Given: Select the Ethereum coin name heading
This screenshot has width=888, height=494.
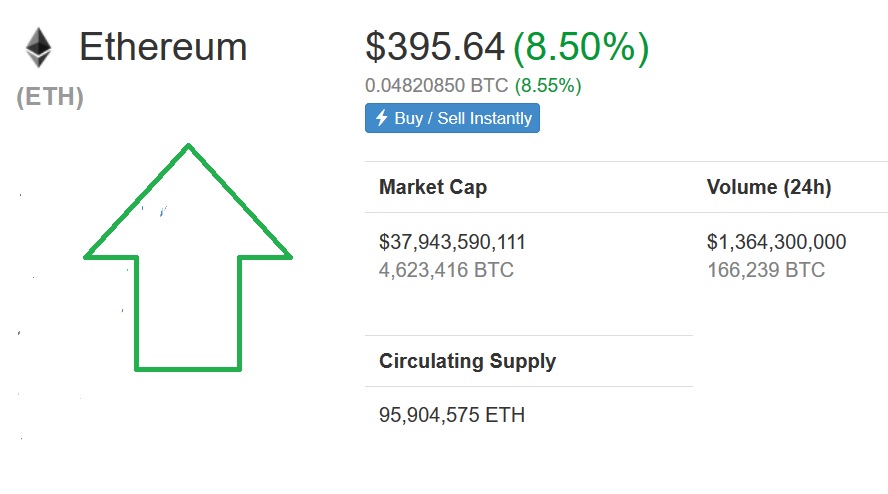Looking at the screenshot, I should coord(163,47).
